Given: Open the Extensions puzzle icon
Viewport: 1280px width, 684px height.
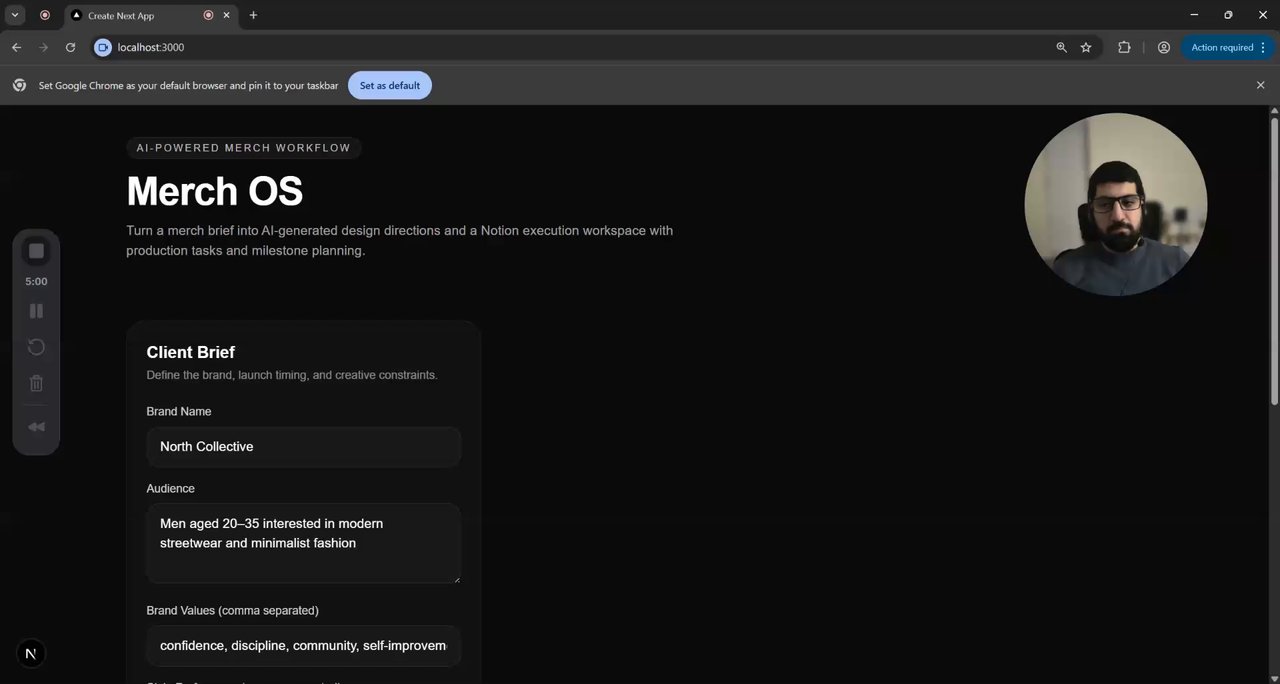Looking at the screenshot, I should [x=1124, y=47].
